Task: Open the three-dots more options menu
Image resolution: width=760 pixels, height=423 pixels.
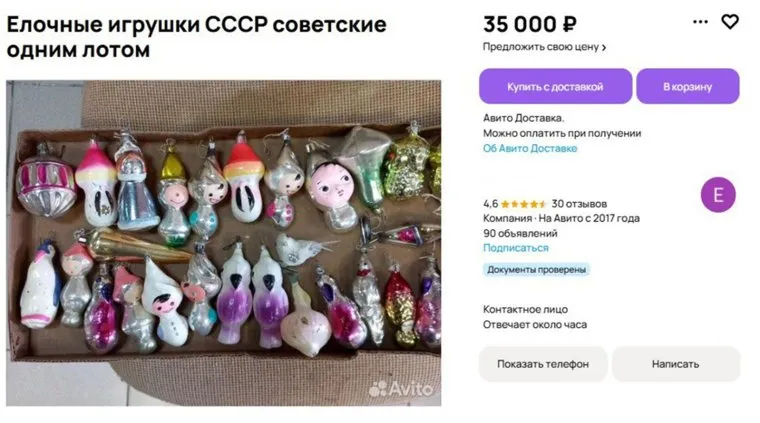Action: (700, 22)
